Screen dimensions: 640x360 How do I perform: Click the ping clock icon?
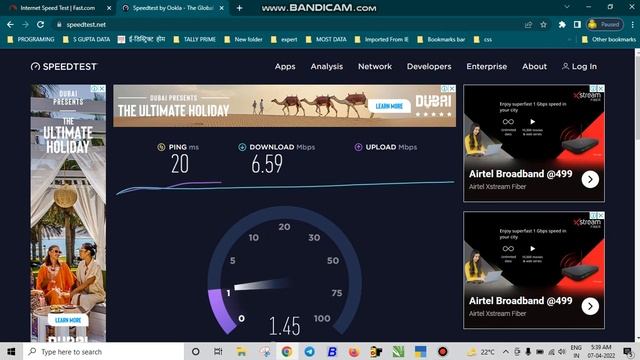(x=161, y=147)
